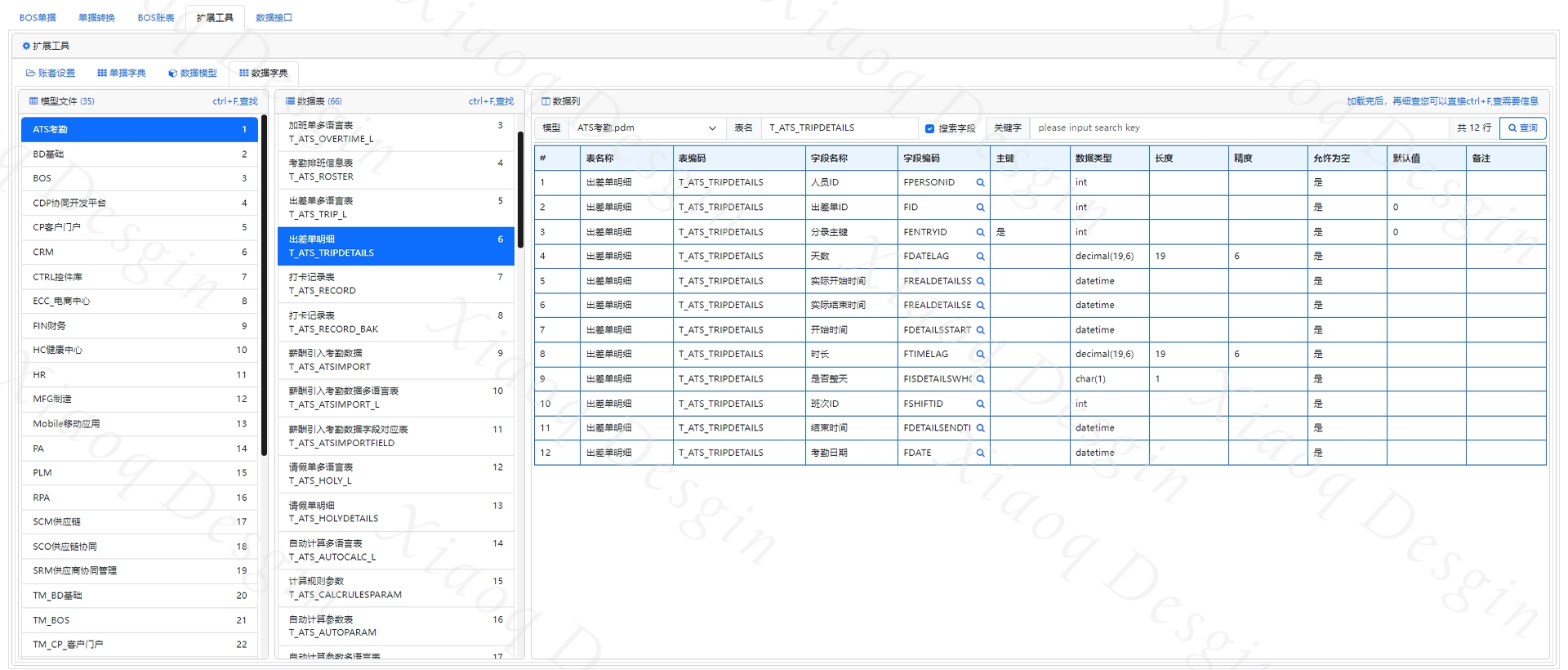Click 字段名称 column header

pos(851,159)
